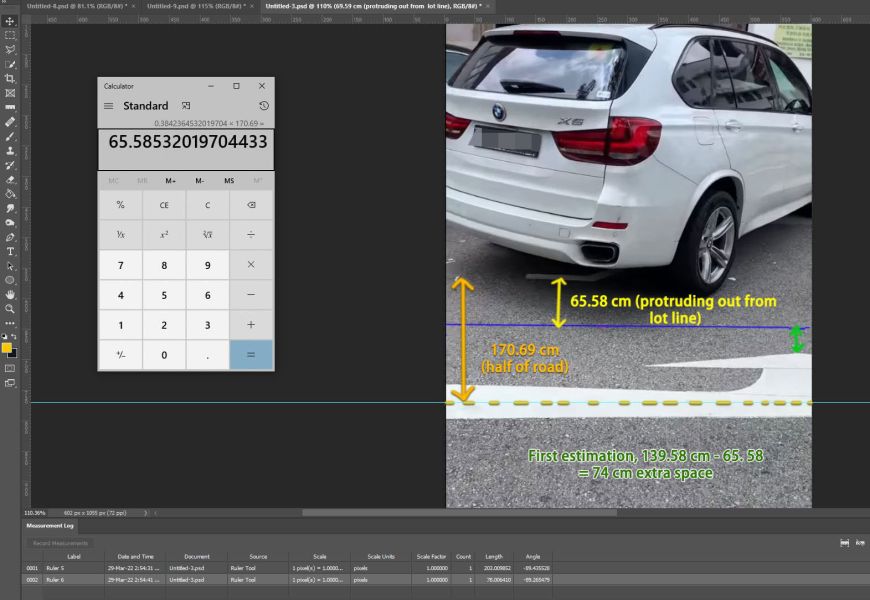
Task: Select the Lasso tool
Action: coord(10,49)
